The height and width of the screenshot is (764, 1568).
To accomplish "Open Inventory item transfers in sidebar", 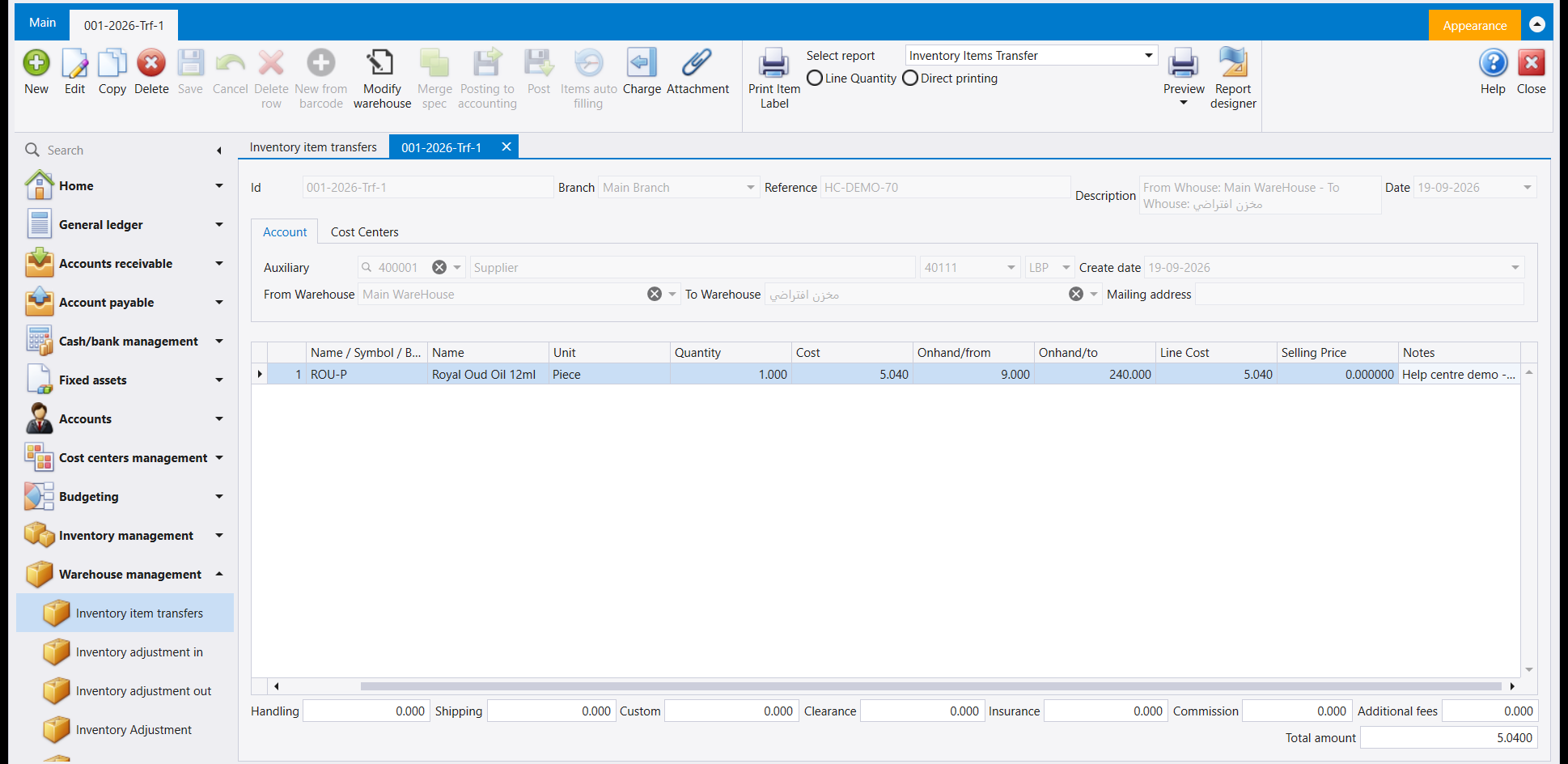I will click(x=125, y=613).
